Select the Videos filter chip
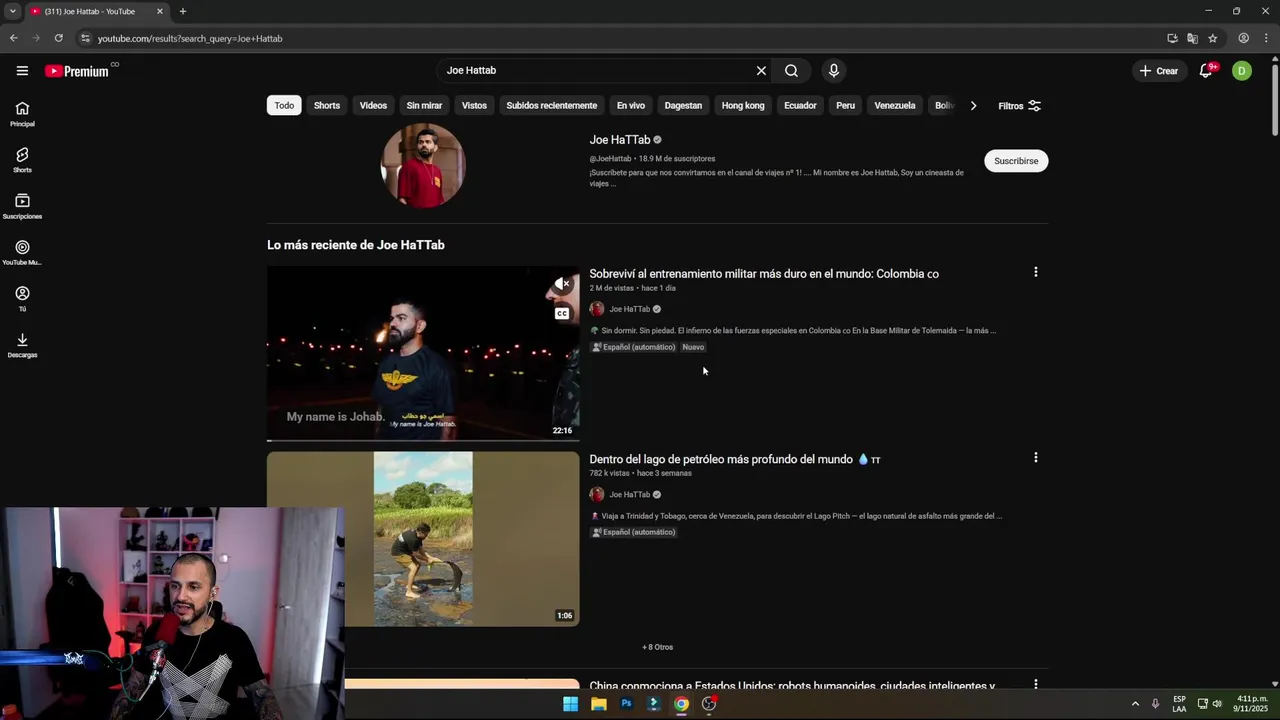This screenshot has width=1280, height=720. click(373, 106)
